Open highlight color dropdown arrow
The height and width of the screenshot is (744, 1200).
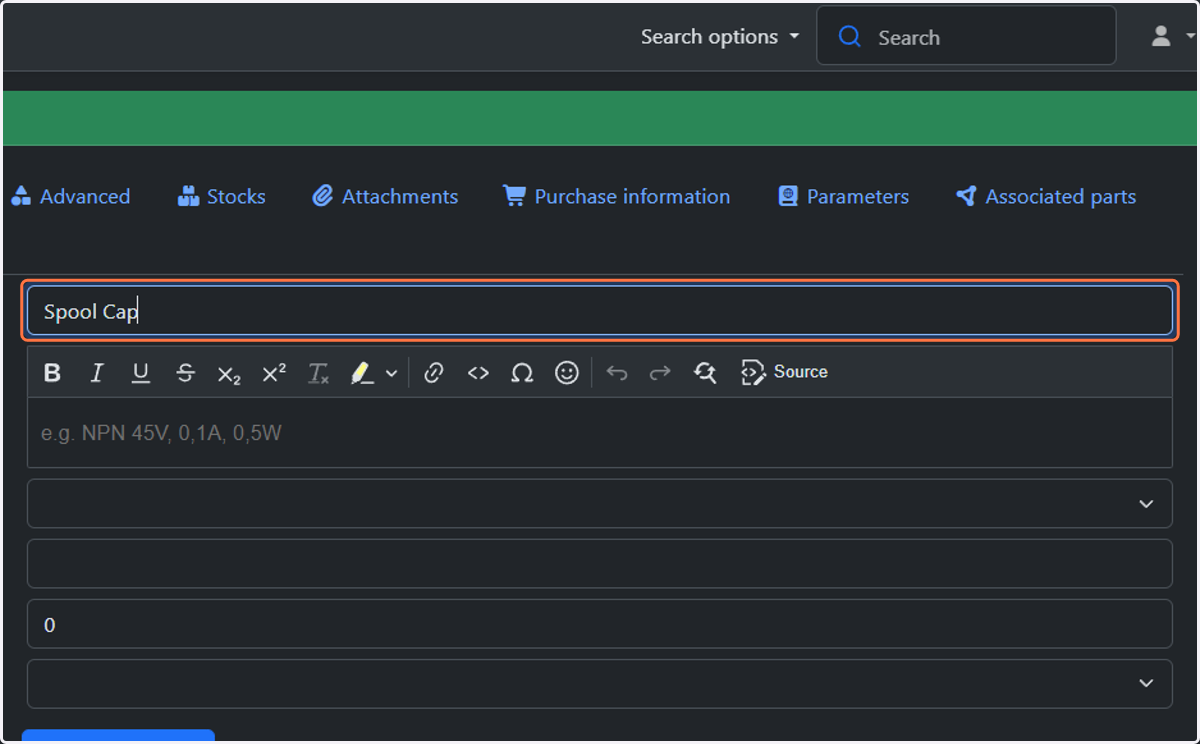pos(391,373)
